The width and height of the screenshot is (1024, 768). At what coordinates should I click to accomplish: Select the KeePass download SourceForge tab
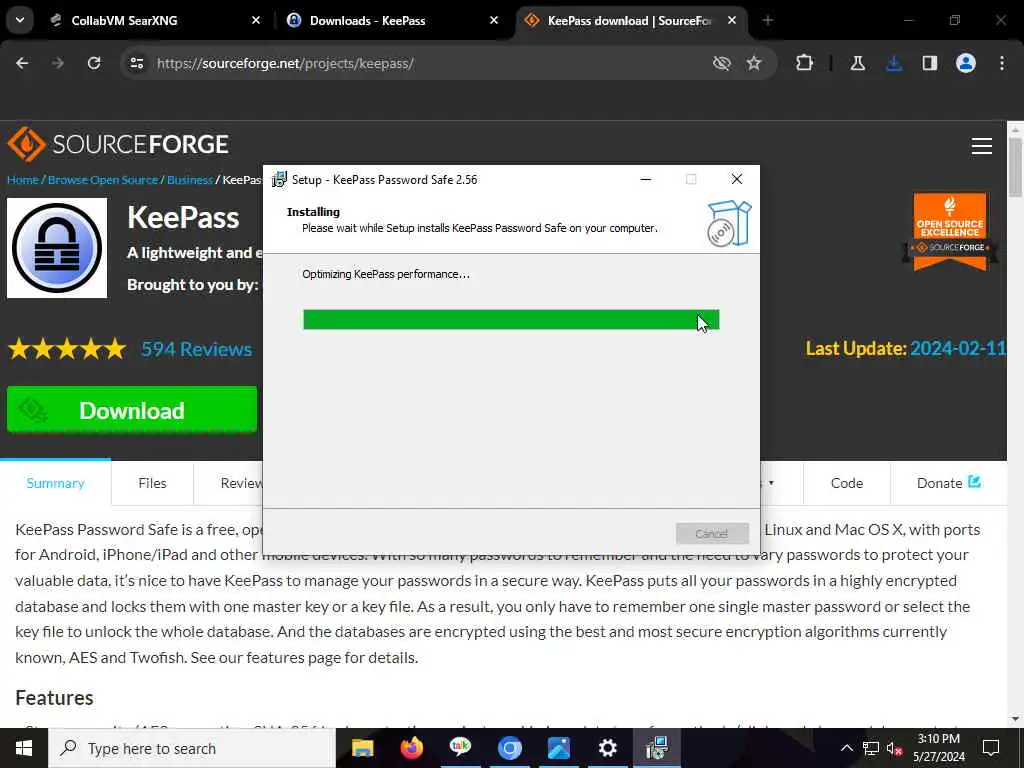(631, 20)
